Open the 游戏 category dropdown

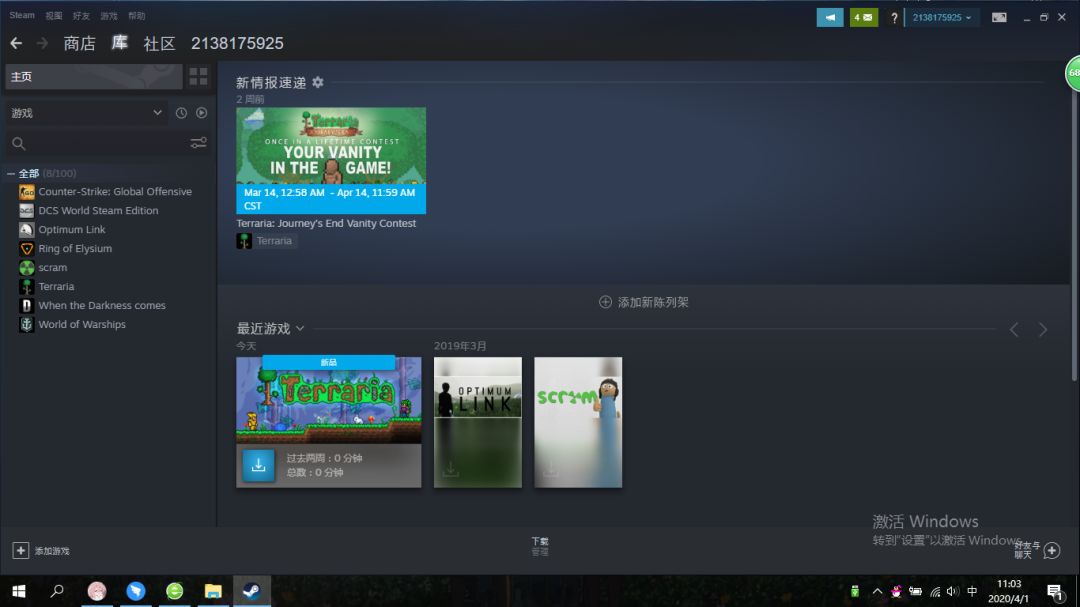86,113
